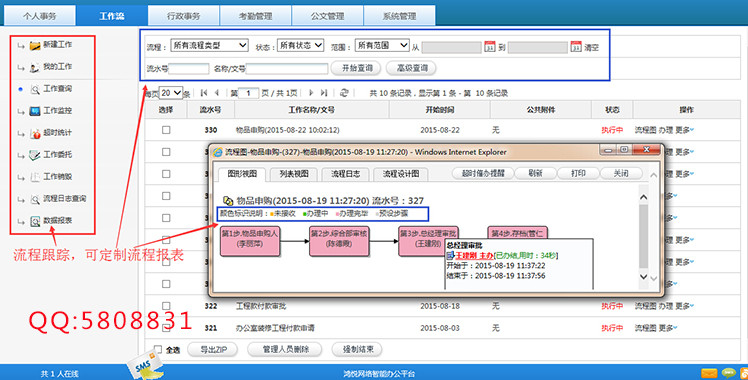Switch to the 系统管理 top tab

click(400, 16)
